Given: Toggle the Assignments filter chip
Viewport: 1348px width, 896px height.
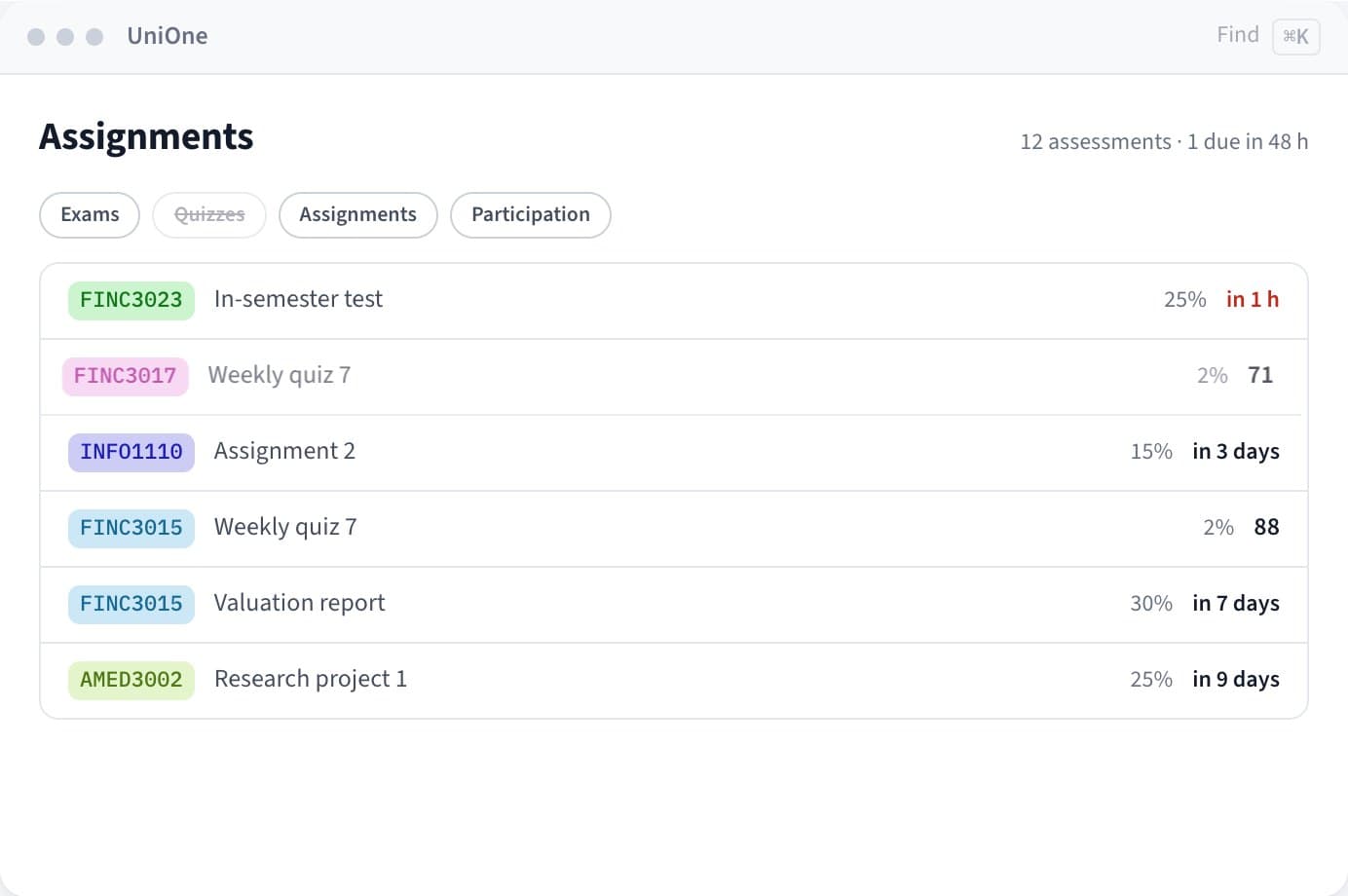Looking at the screenshot, I should pos(358,215).
